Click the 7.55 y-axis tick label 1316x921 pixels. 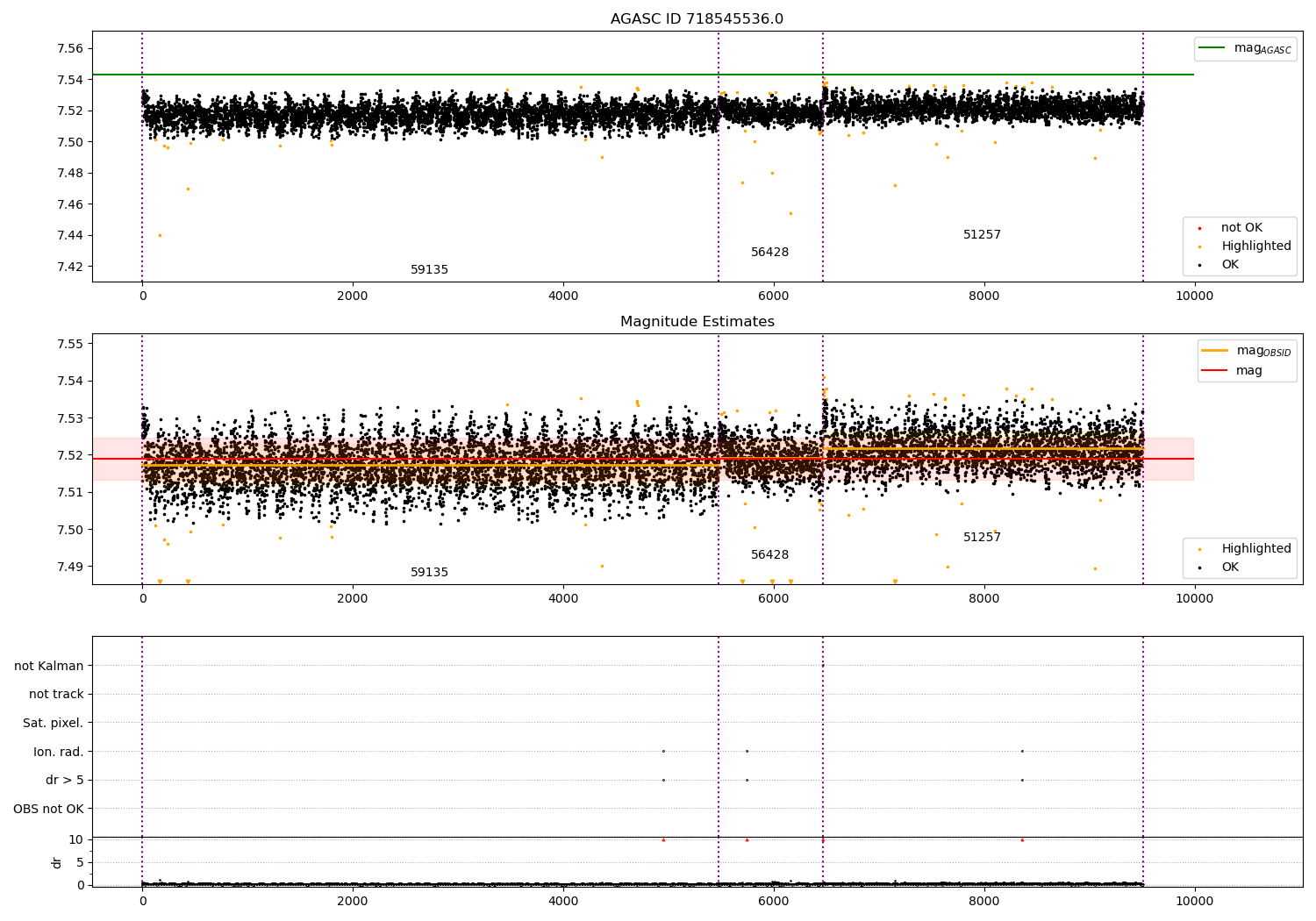69,345
